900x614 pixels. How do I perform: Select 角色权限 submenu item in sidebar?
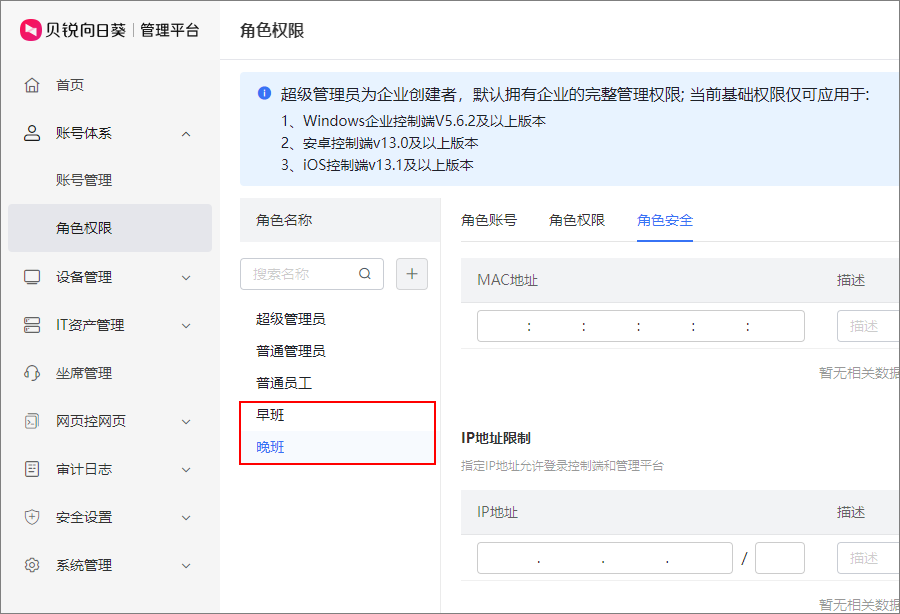(110, 228)
